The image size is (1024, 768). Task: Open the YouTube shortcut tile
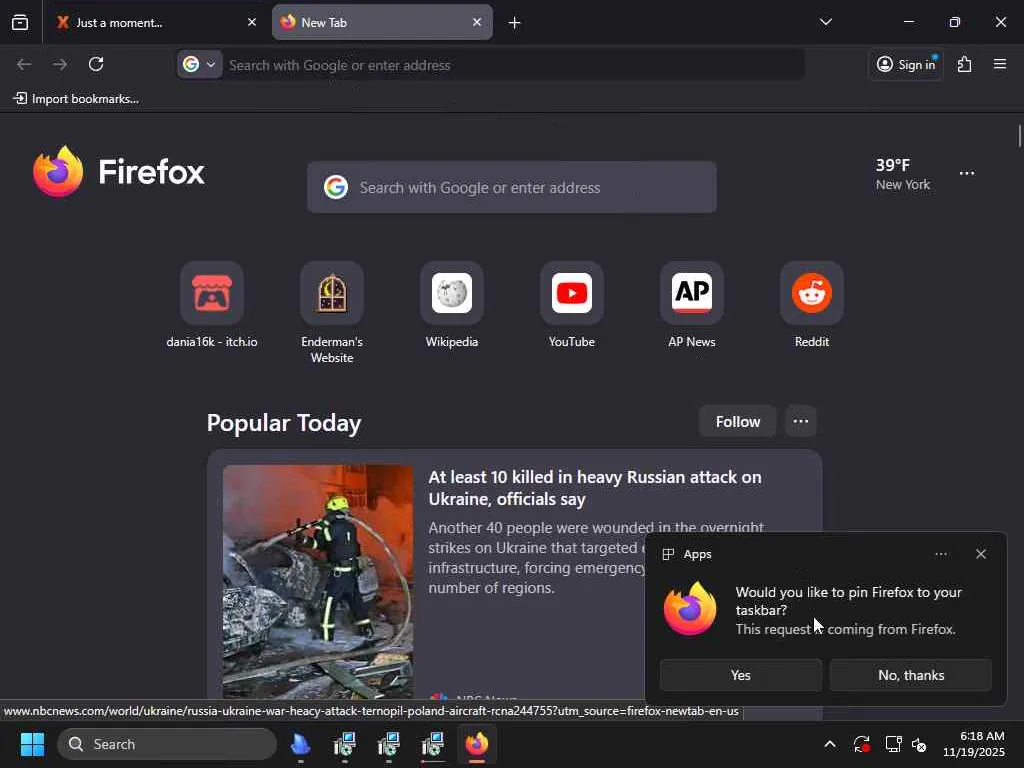[x=572, y=305]
